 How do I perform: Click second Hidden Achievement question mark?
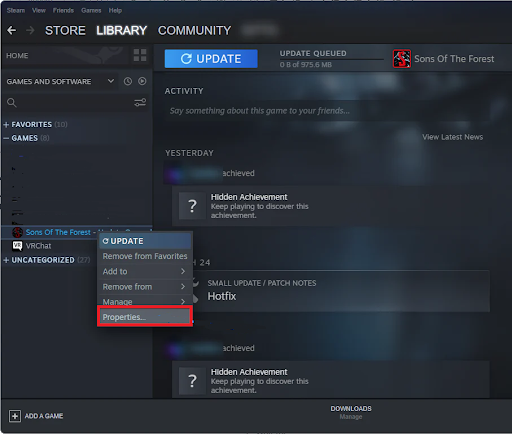[192, 381]
